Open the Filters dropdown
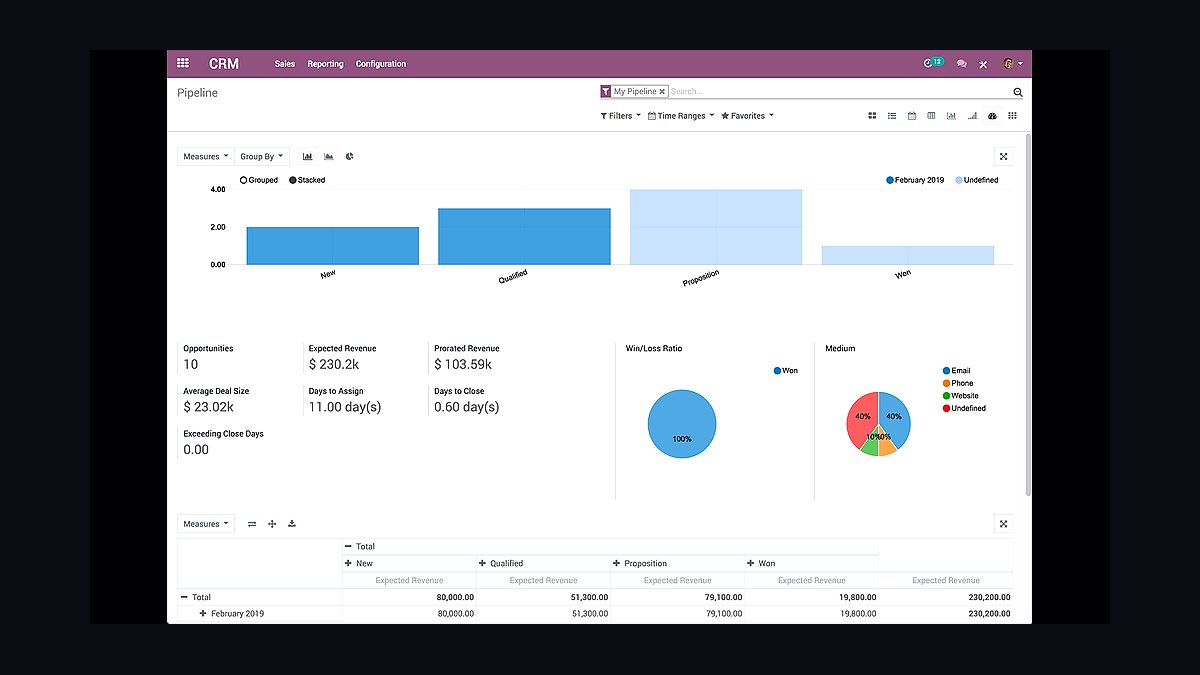 point(621,116)
